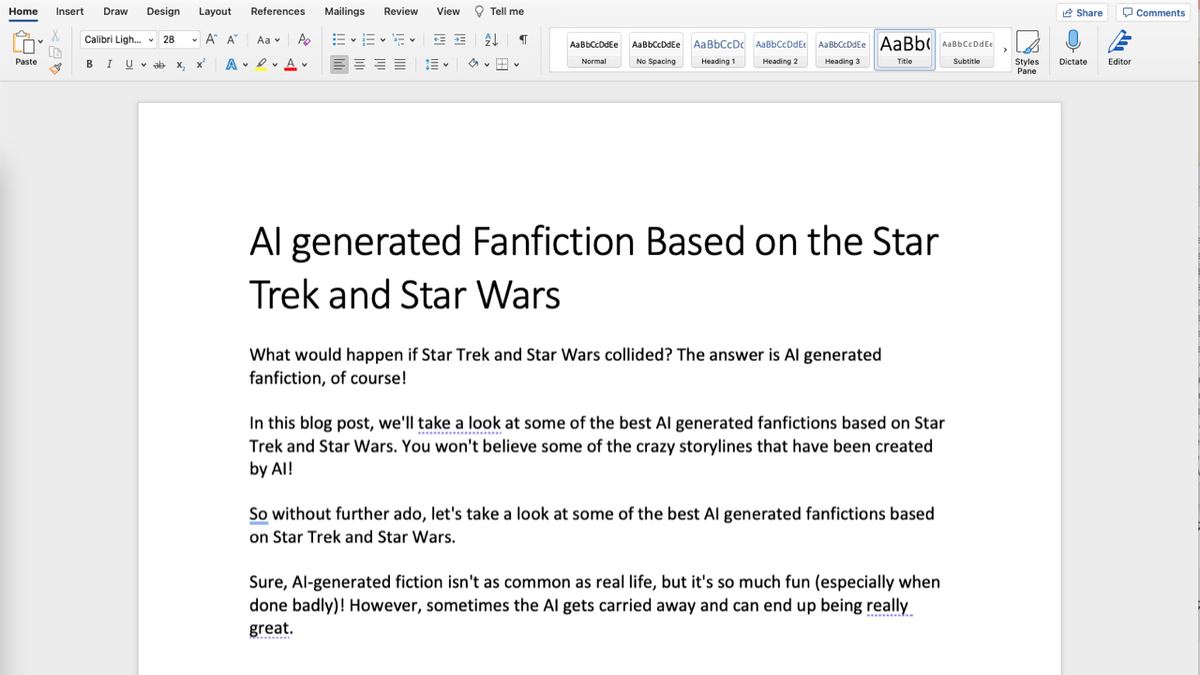Apply the Heading 1 style
This screenshot has height=675, width=1200.
(x=716, y=50)
